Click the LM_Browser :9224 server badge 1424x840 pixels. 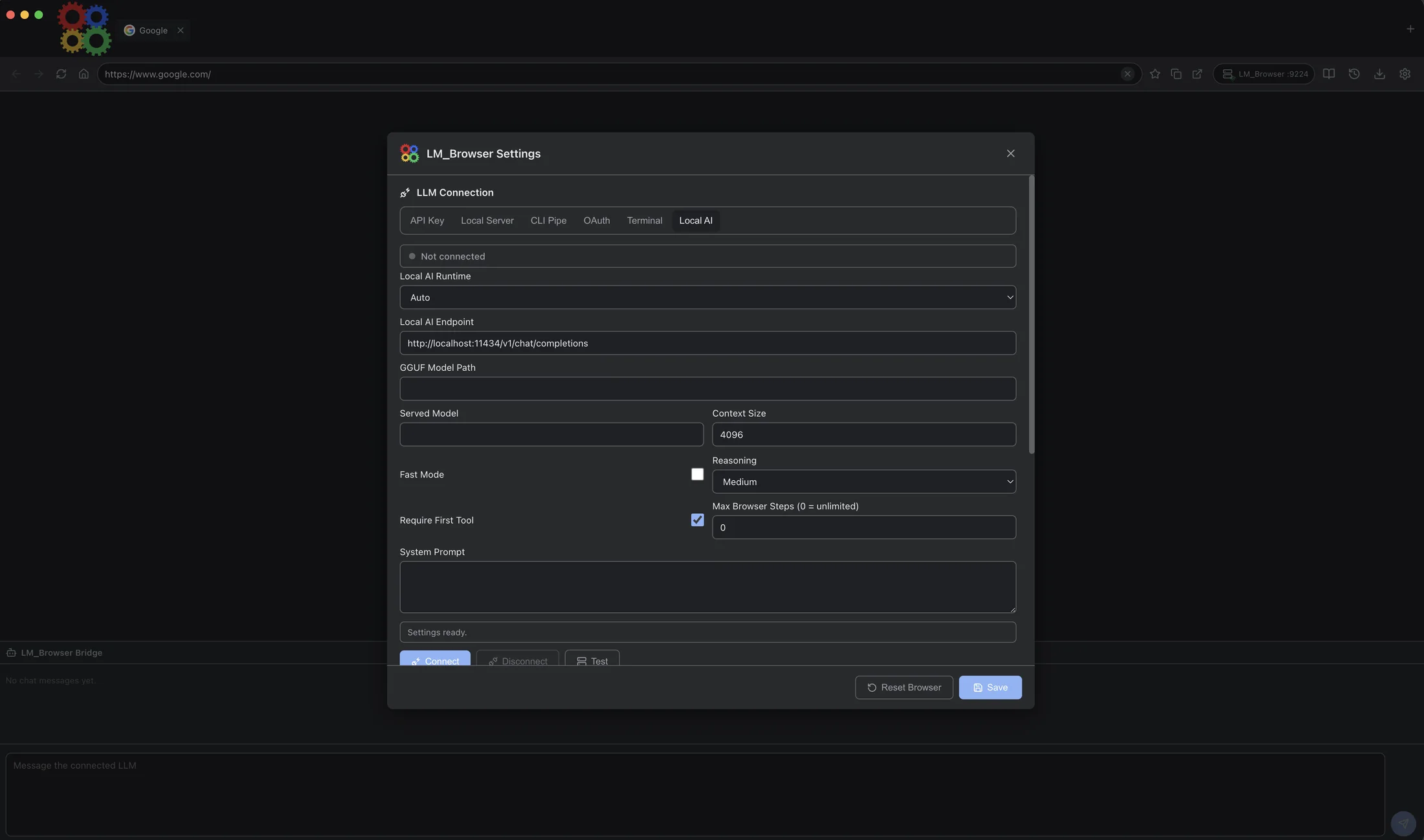[x=1264, y=74]
